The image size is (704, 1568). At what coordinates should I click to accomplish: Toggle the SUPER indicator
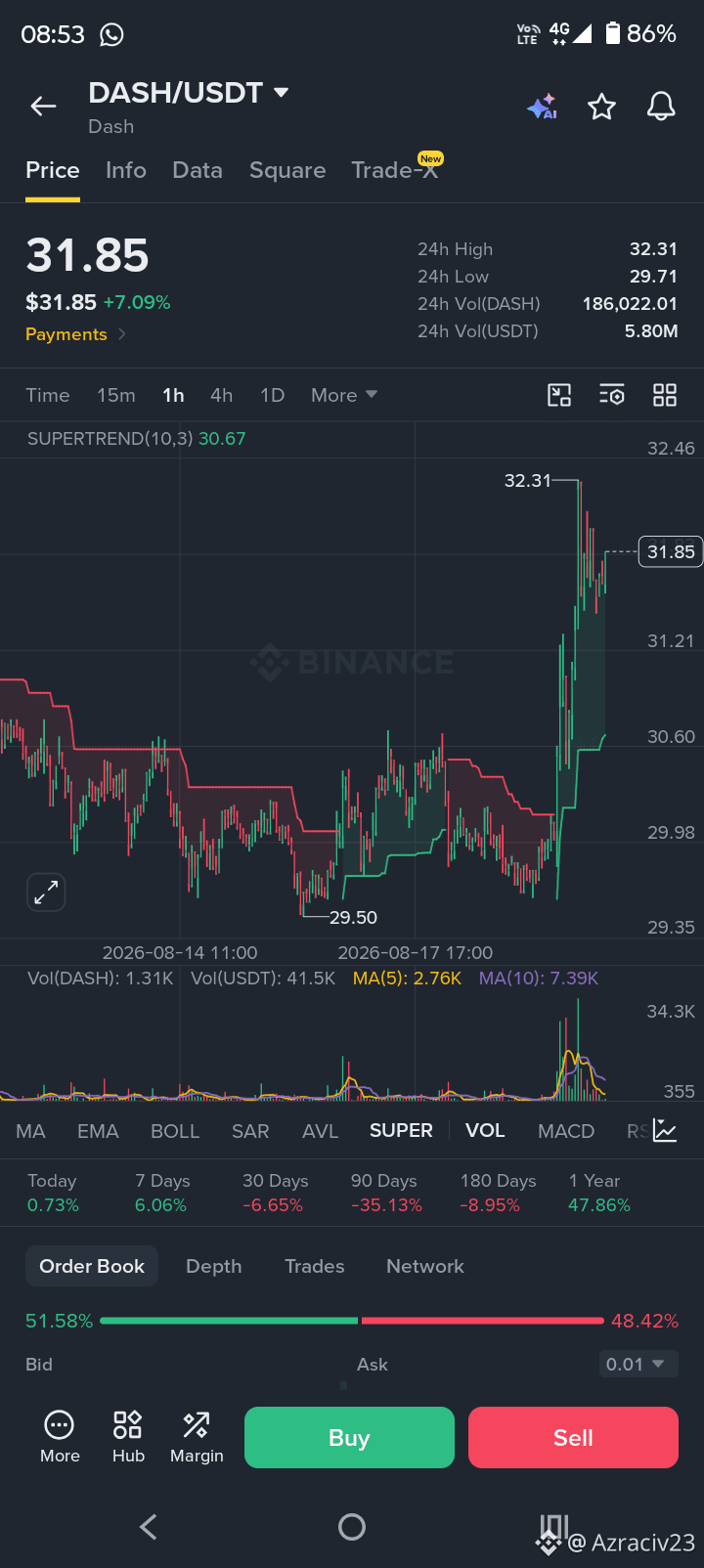click(401, 1130)
